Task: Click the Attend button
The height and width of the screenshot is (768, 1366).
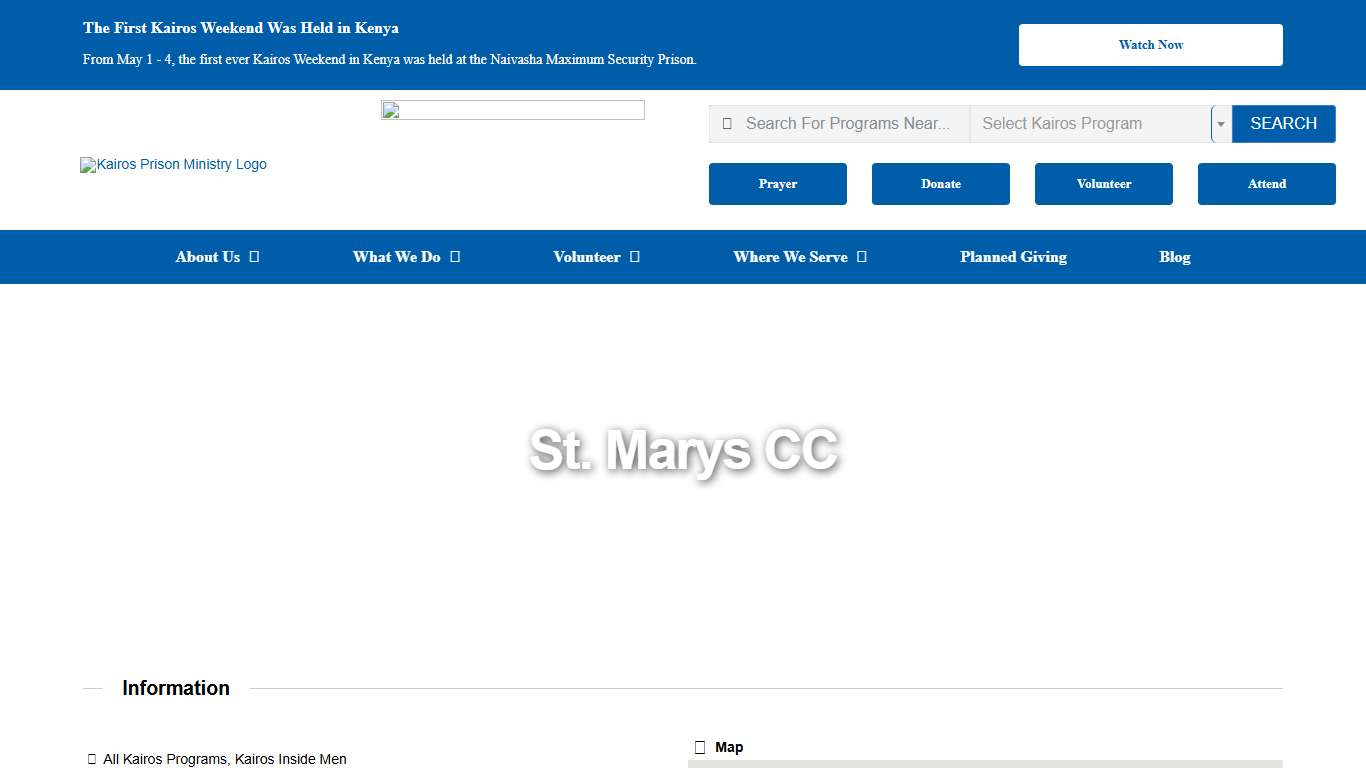Action: click(1266, 184)
